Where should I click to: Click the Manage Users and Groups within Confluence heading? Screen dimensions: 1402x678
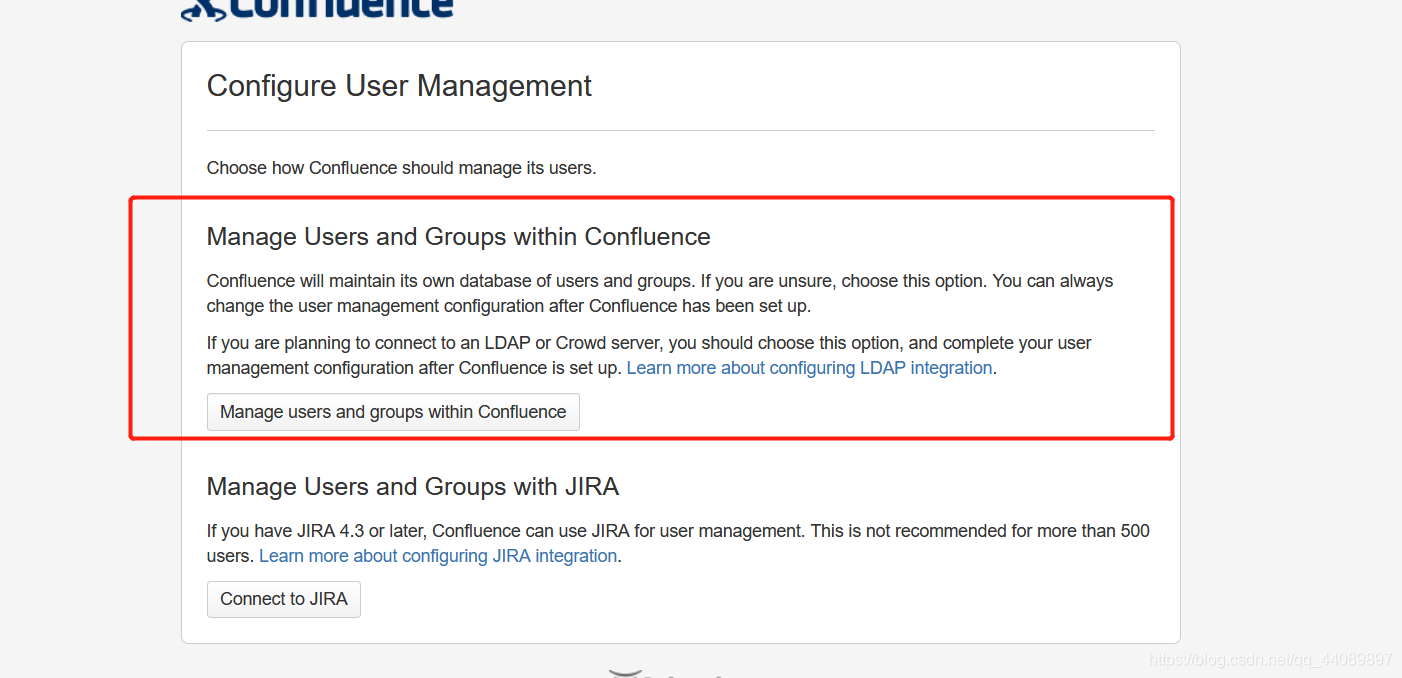(x=458, y=237)
